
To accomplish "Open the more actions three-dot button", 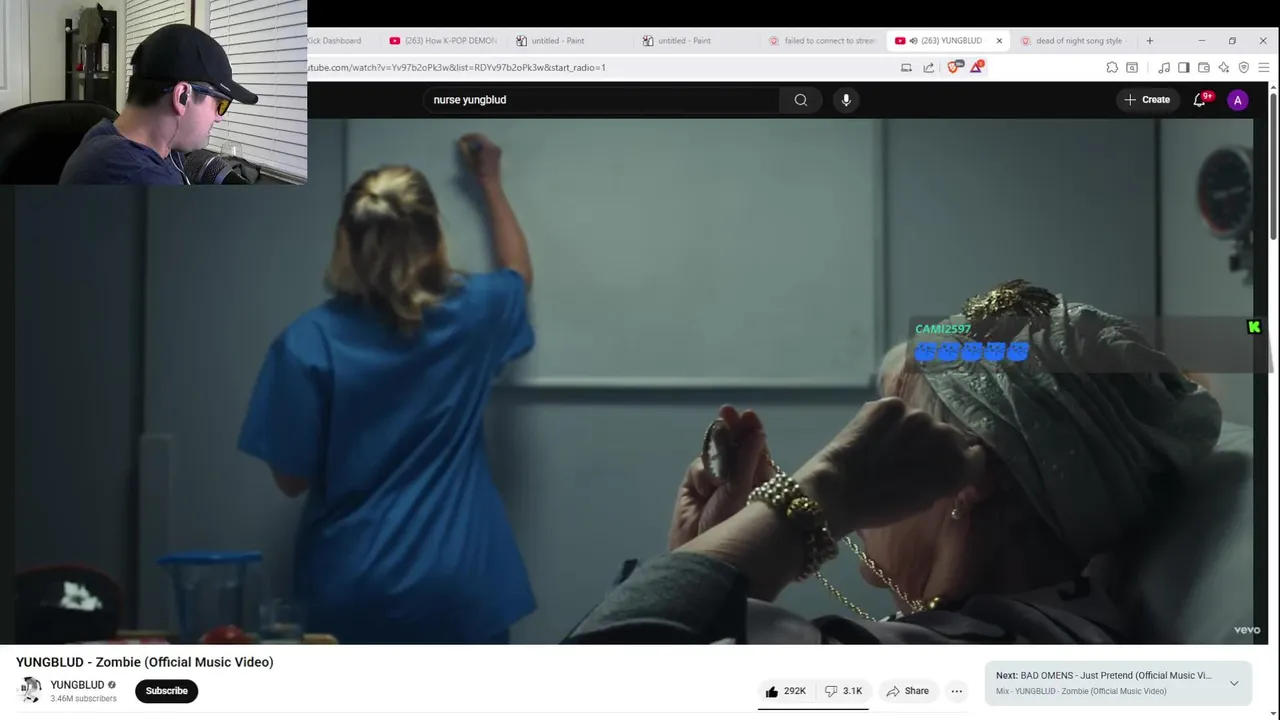I will tap(957, 691).
